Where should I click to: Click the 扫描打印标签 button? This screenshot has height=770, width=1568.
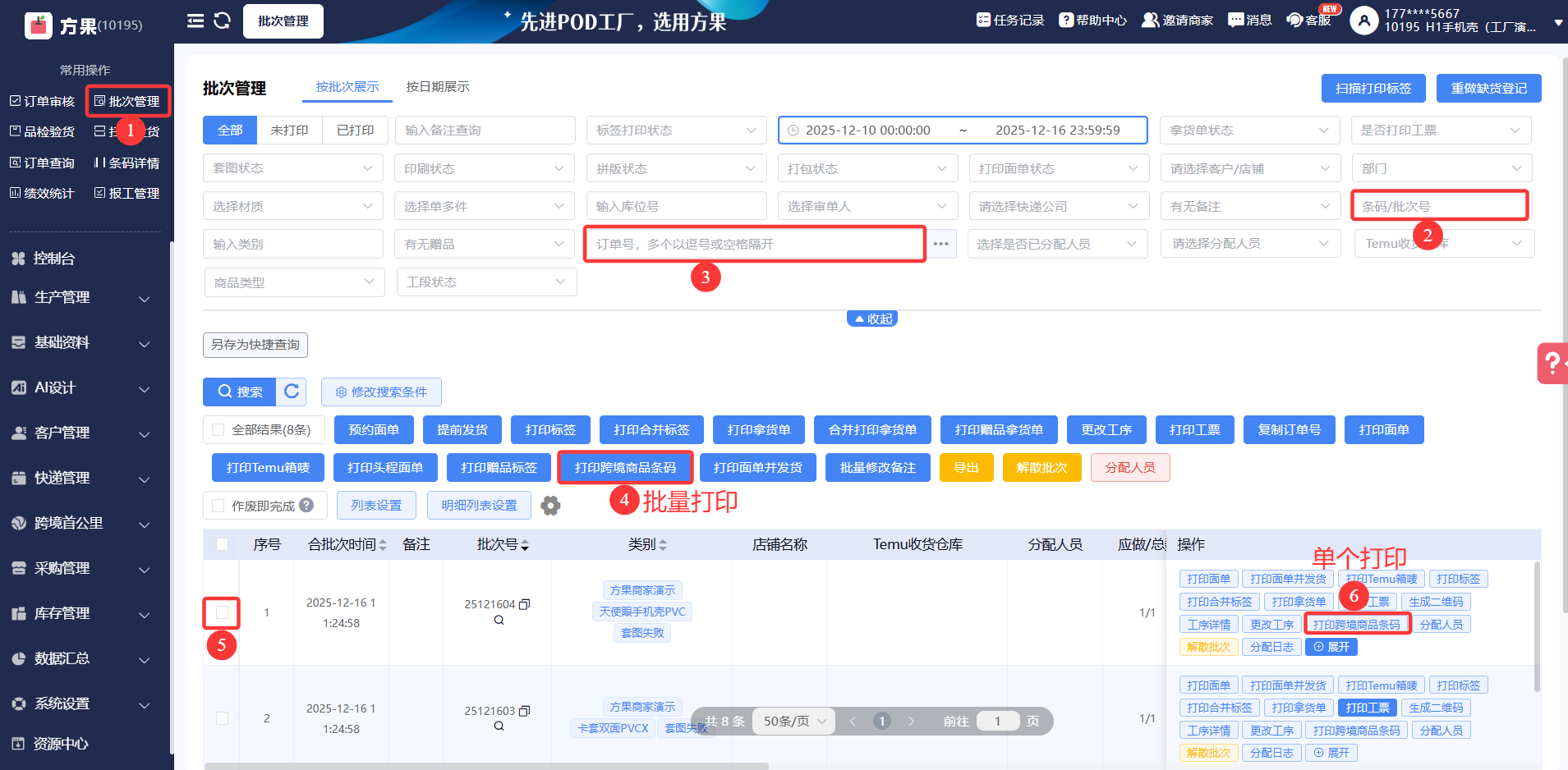(x=1373, y=88)
